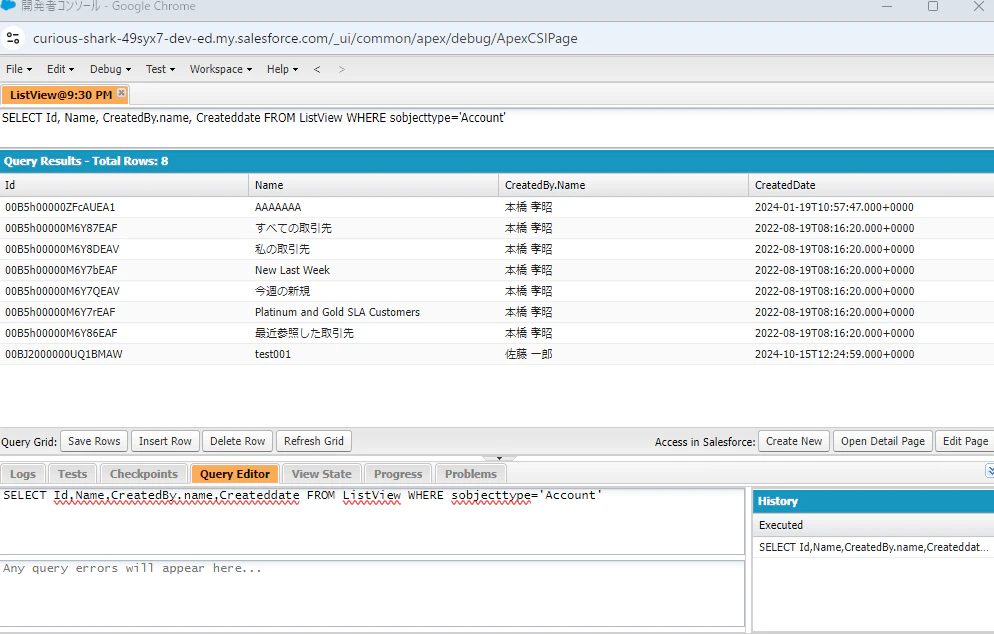Open the Workspace menu
This screenshot has height=634, width=994.
[221, 69]
